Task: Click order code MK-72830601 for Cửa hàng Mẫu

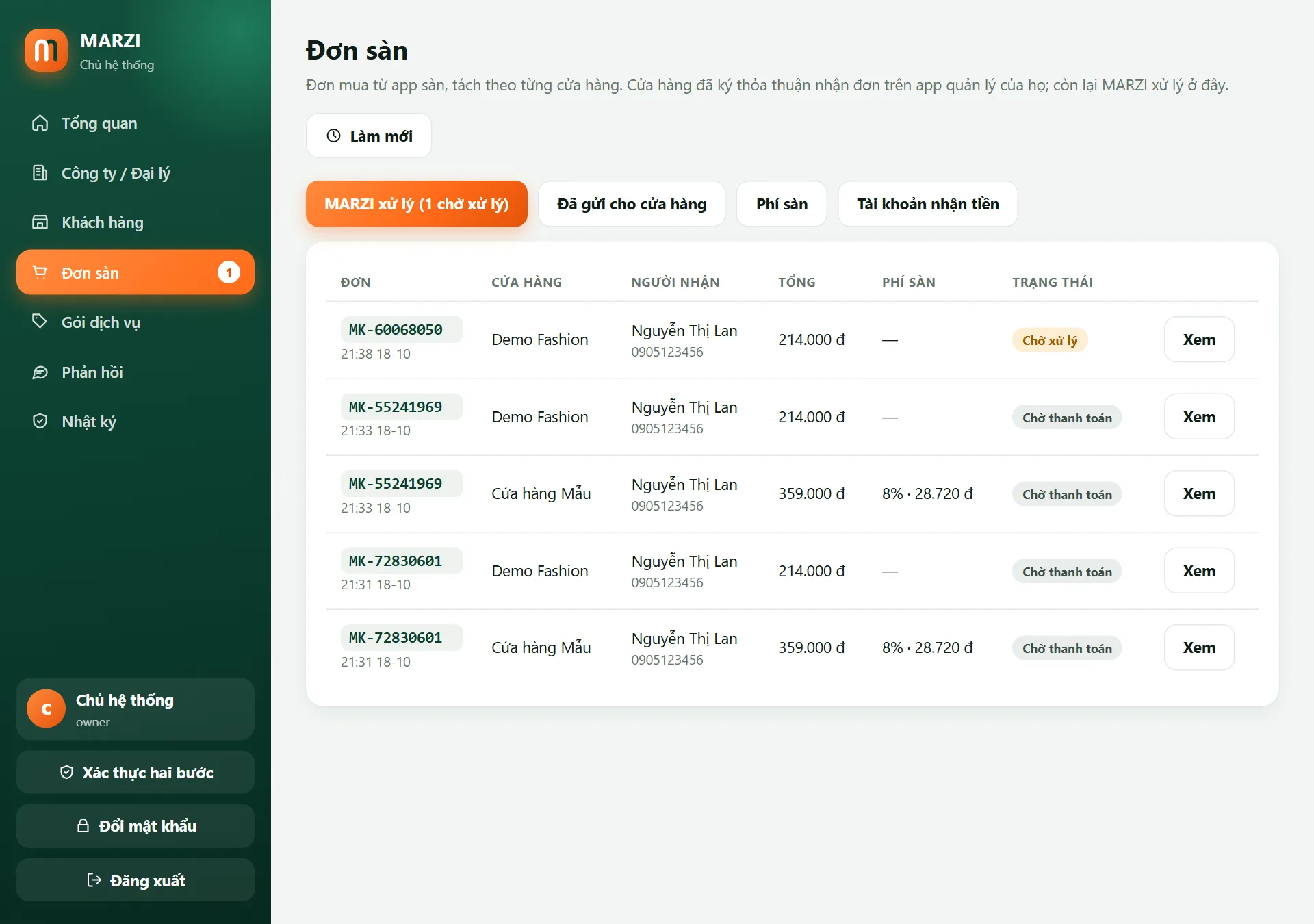Action: [x=396, y=638]
